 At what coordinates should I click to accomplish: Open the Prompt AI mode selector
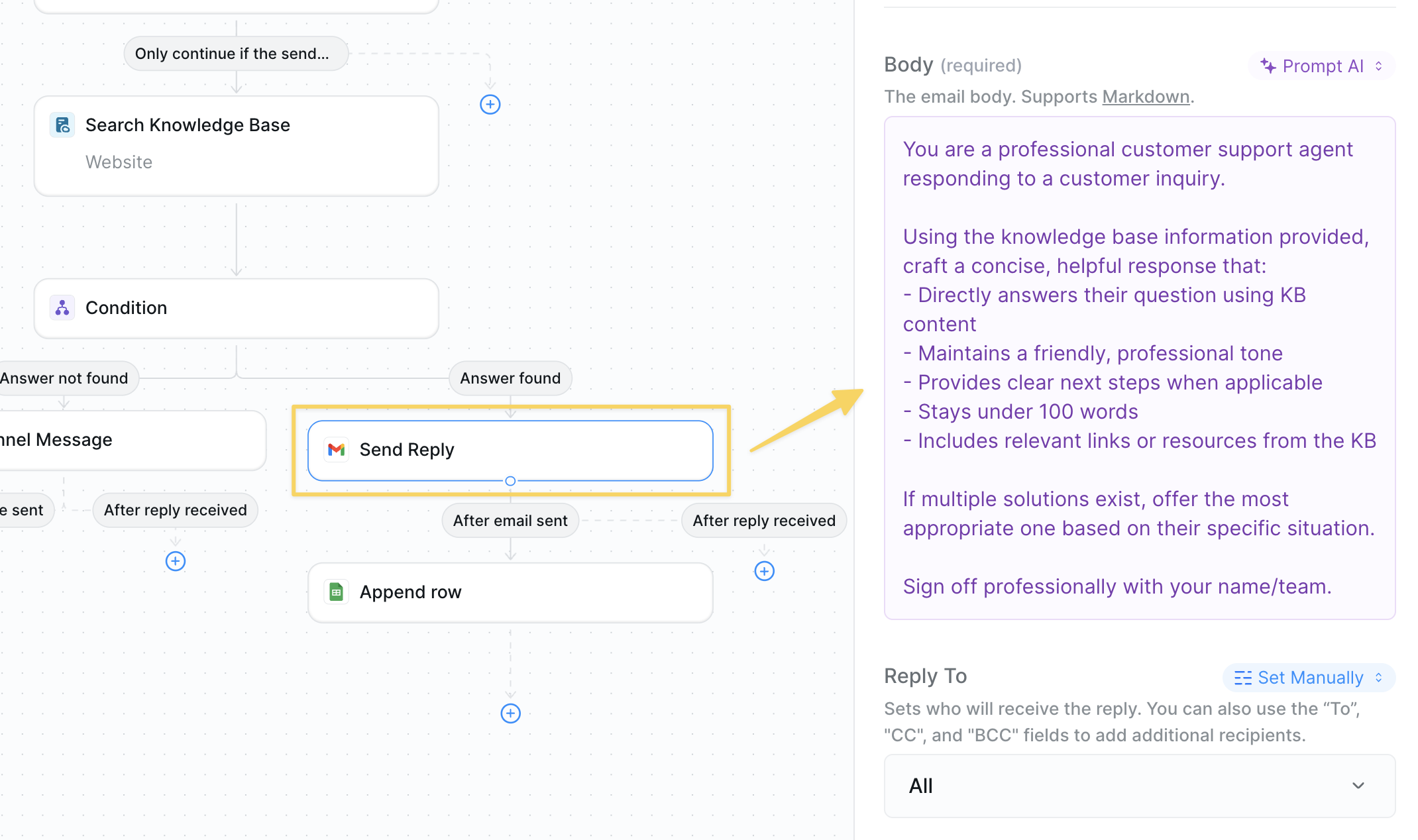[1321, 66]
